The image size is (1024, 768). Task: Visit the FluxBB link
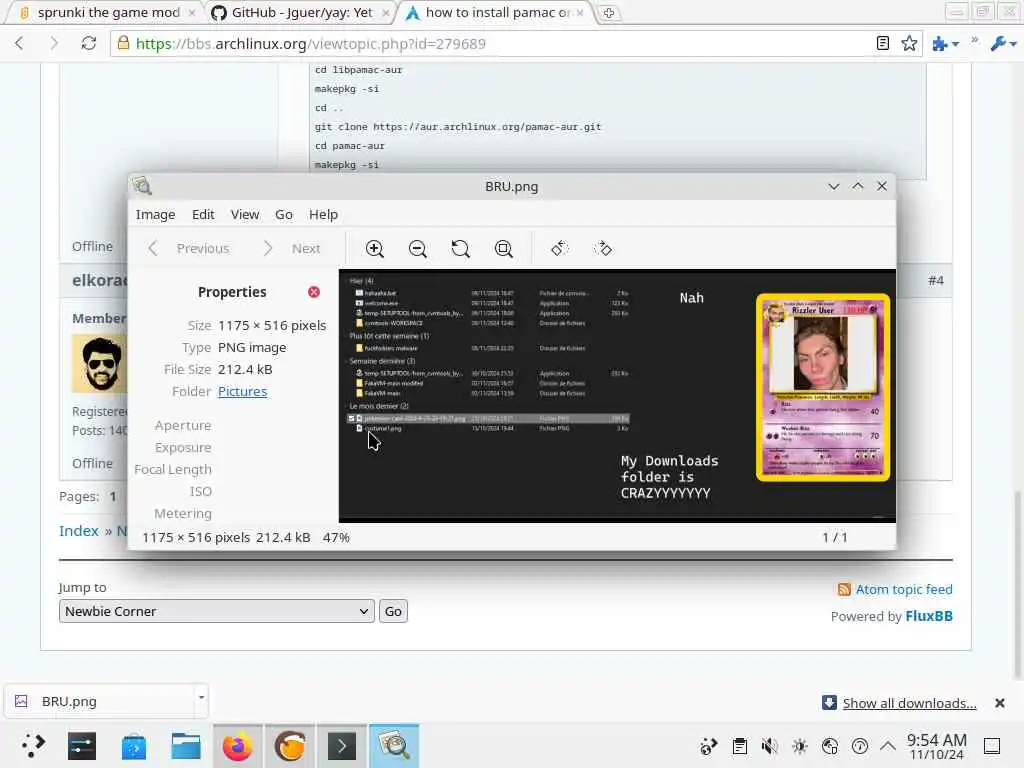[929, 616]
